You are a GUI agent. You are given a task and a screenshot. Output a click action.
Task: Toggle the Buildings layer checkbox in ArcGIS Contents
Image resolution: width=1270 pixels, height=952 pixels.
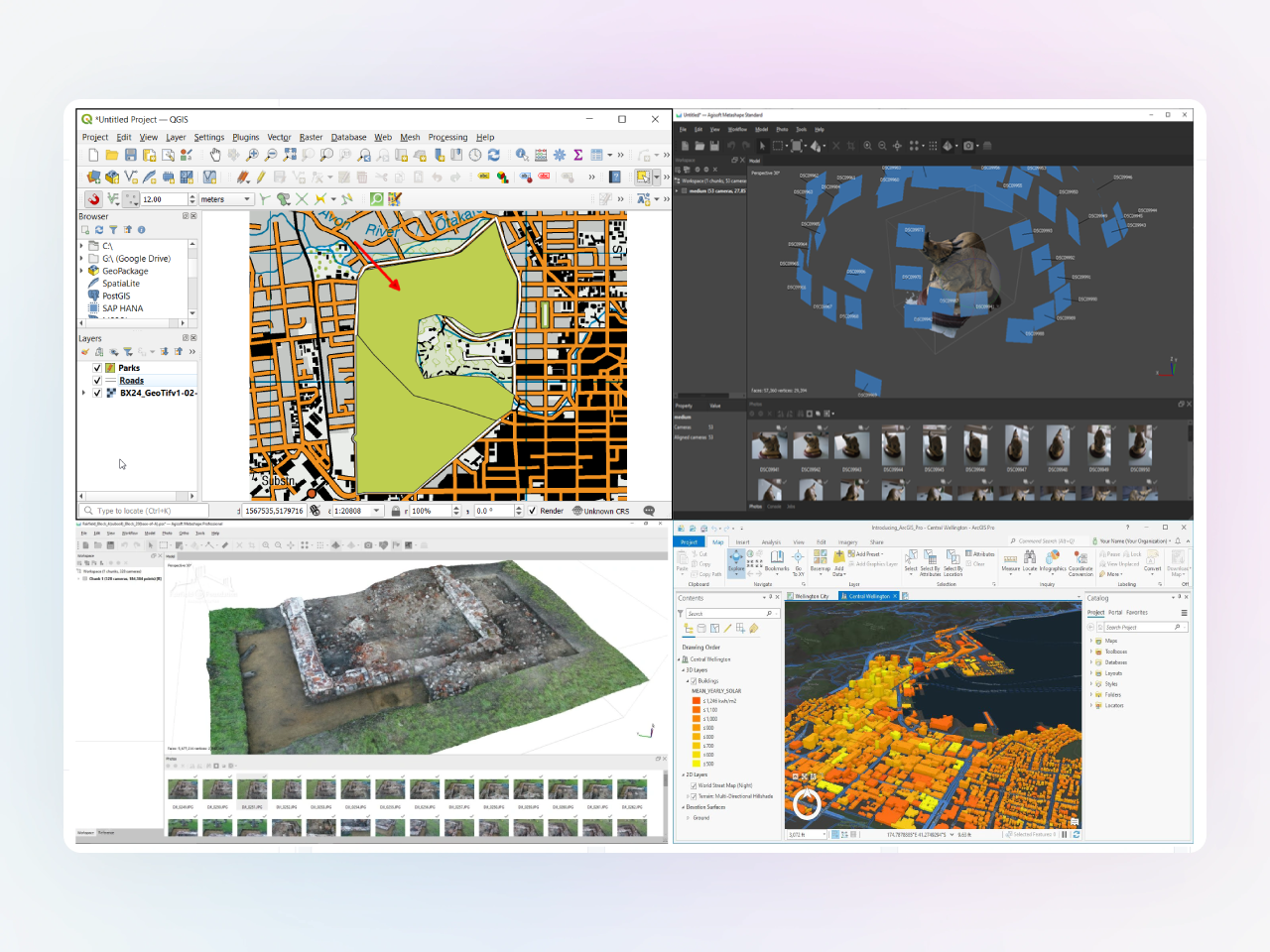coord(694,681)
